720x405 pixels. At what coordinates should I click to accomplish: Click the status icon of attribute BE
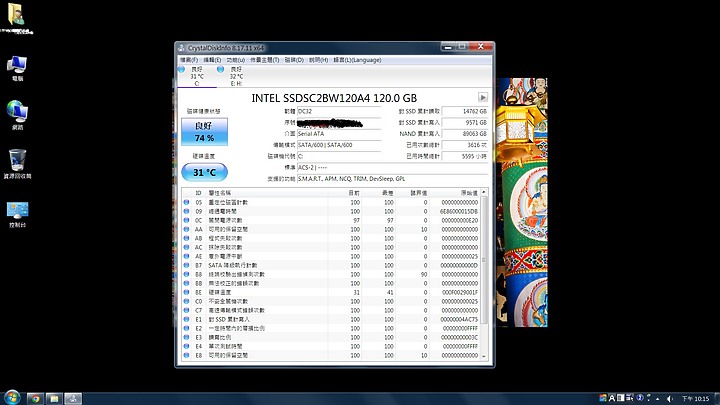pos(186,292)
